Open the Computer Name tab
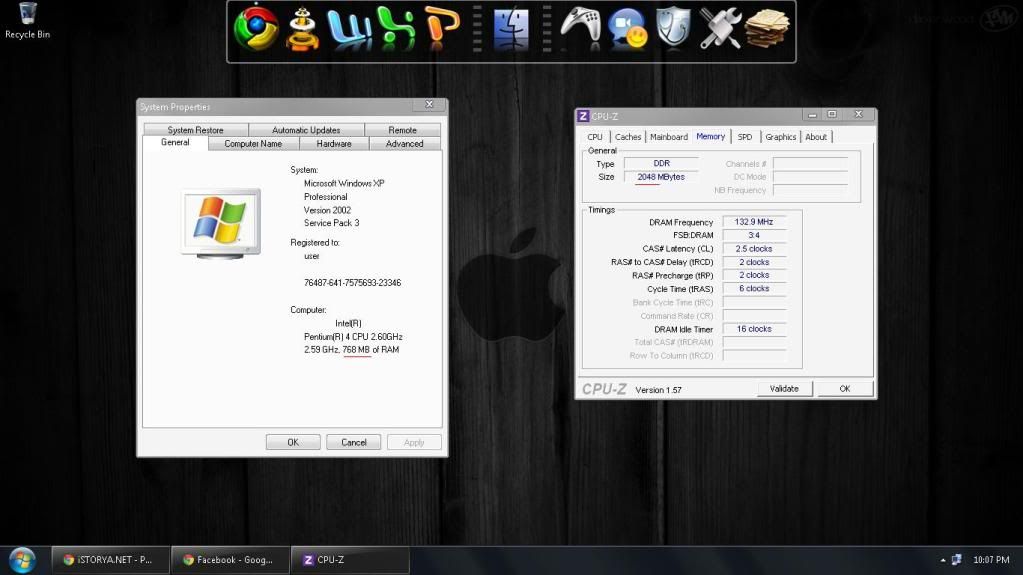This screenshot has height=575, width=1023. click(253, 144)
